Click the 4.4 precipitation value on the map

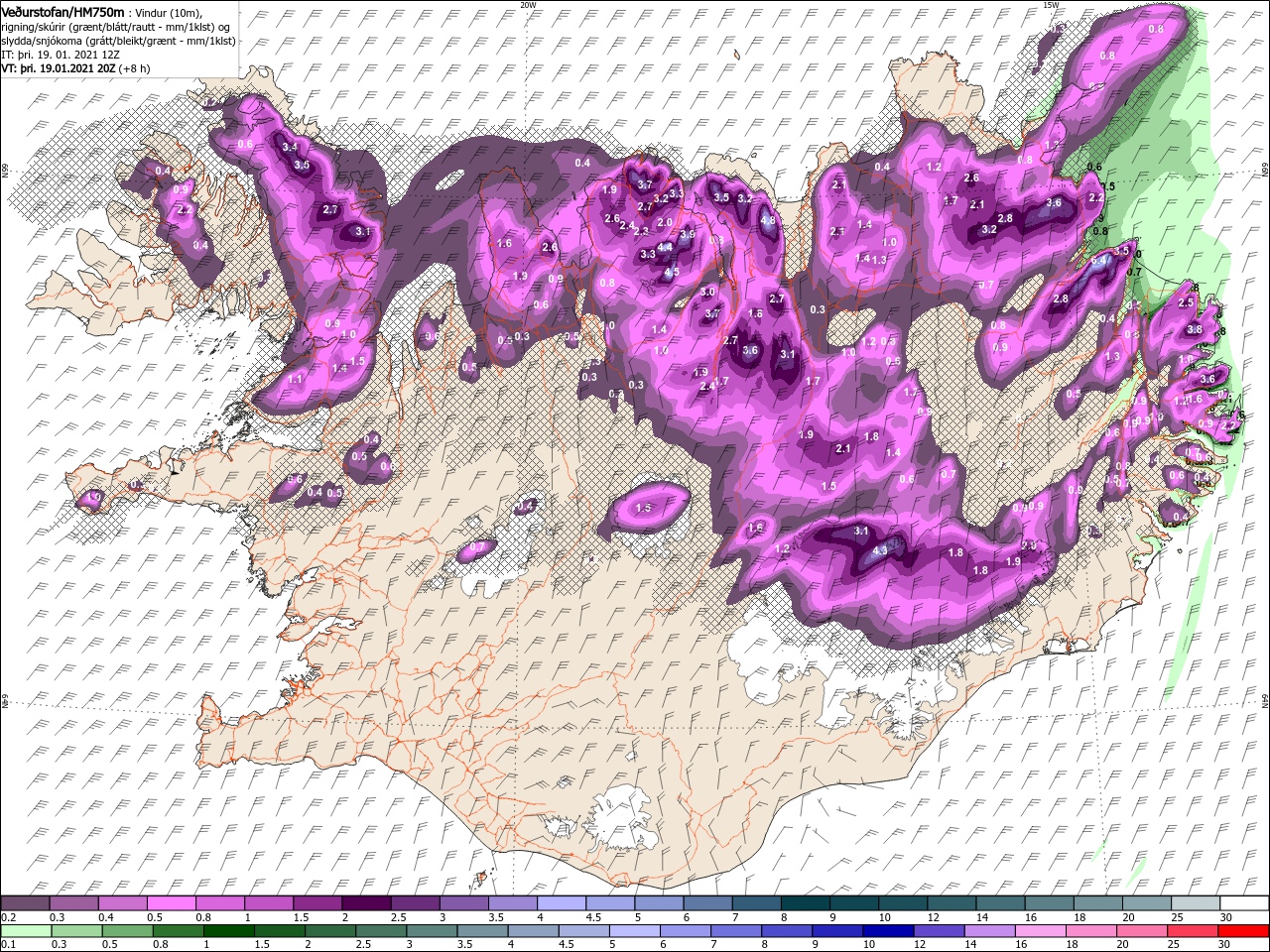tap(665, 248)
